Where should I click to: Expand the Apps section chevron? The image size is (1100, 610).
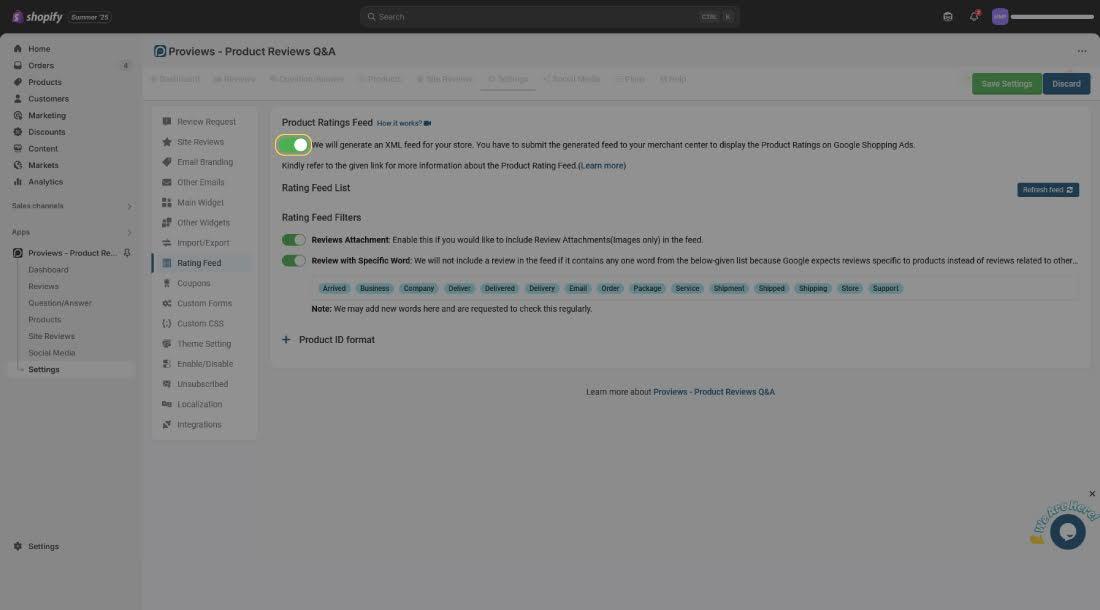pos(129,232)
